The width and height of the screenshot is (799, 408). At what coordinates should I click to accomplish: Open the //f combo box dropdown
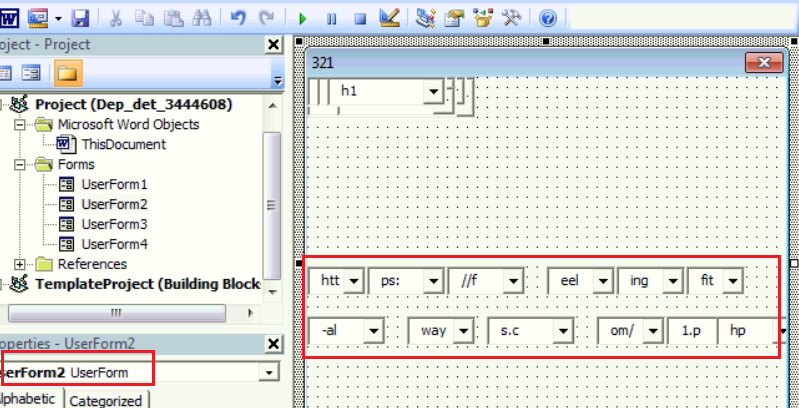513,281
